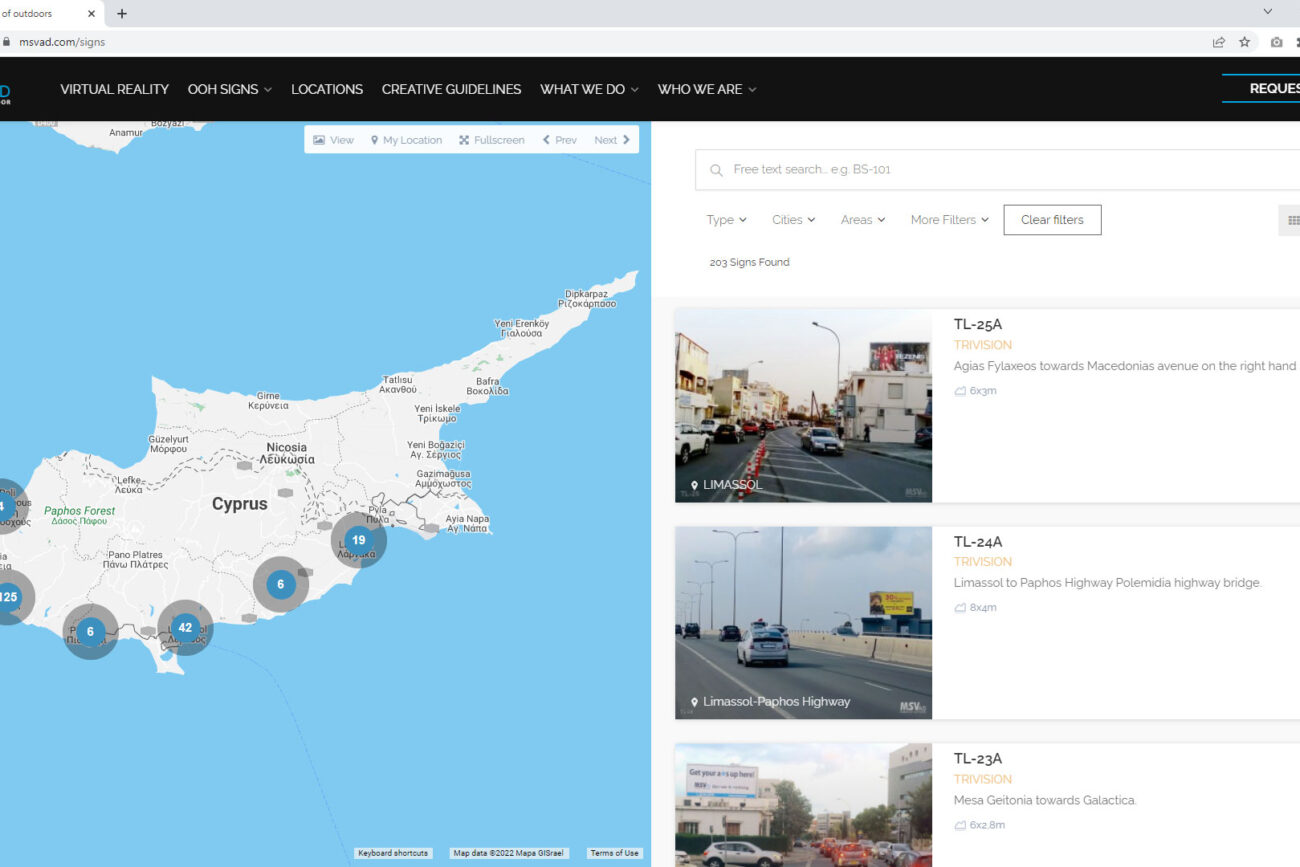Expand the Cities filter dropdown
Screen dimensions: 1300x867
[793, 220]
